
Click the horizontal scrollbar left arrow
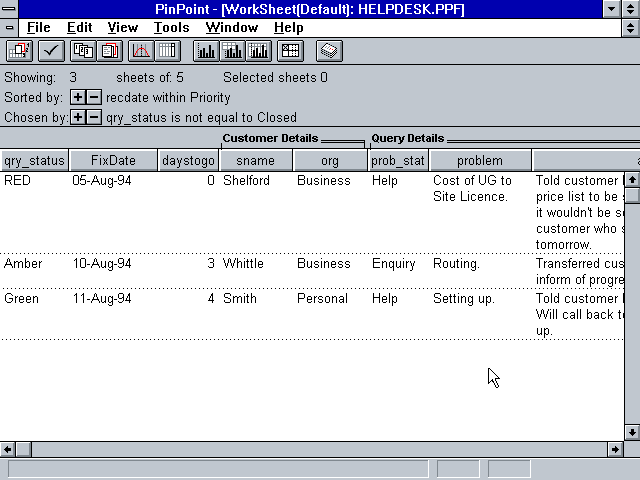[x=7, y=449]
